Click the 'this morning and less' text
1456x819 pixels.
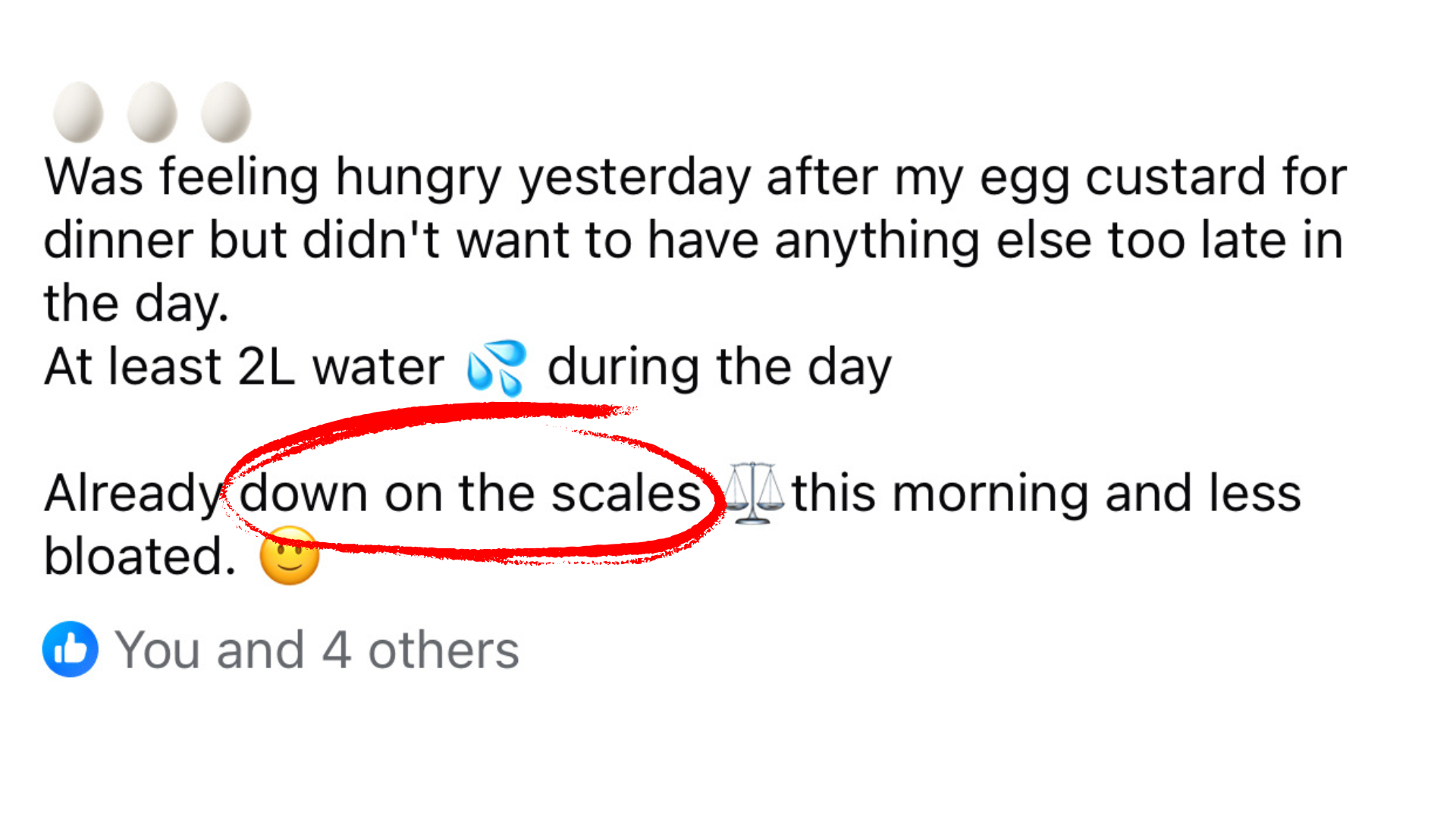1046,494
